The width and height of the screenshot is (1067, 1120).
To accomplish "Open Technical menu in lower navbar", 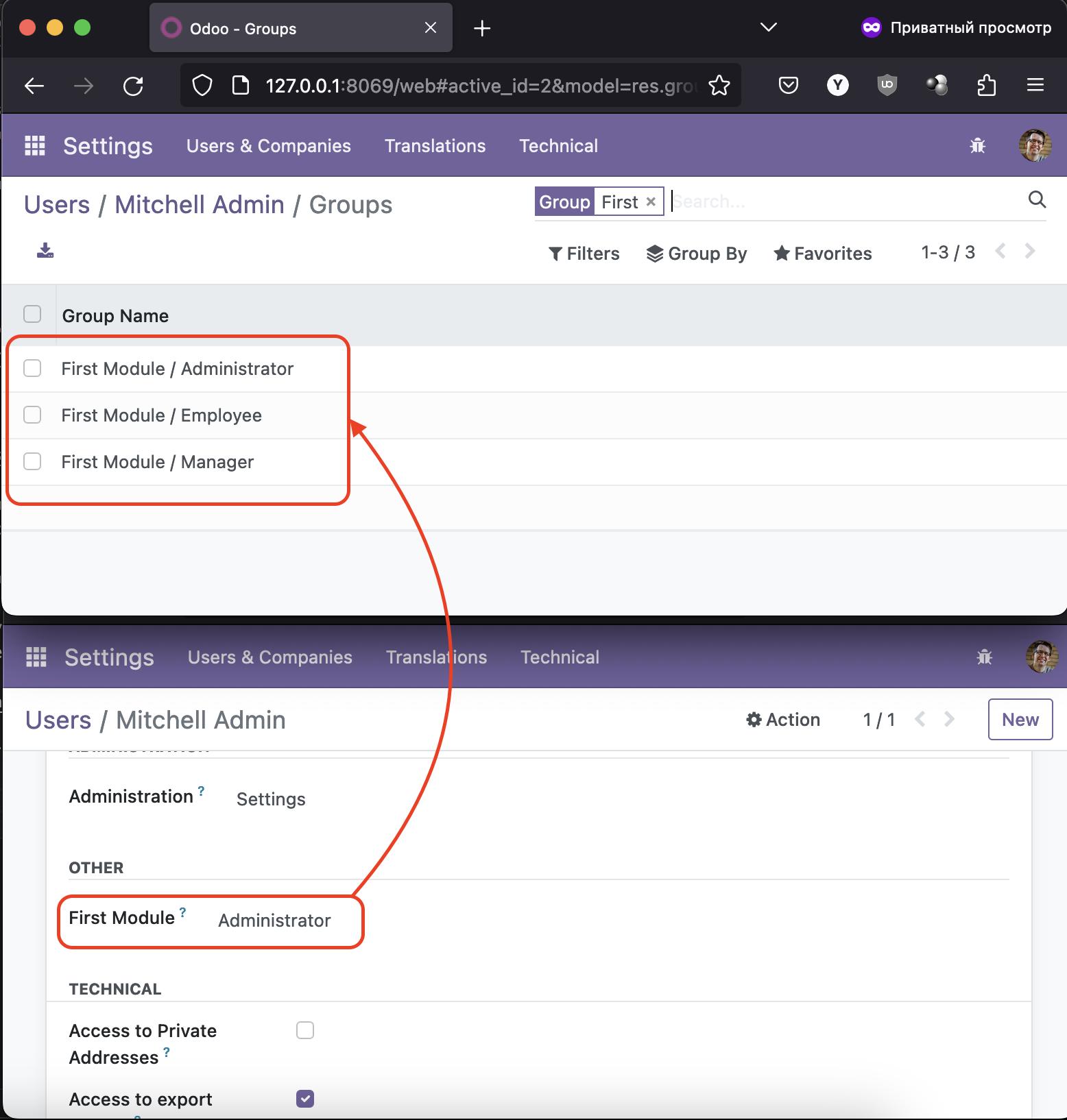I will pyautogui.click(x=560, y=657).
